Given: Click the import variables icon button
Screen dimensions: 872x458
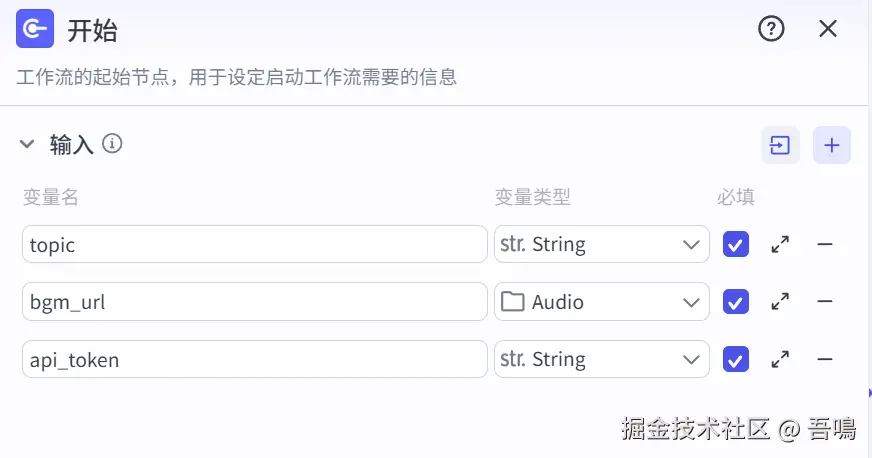Looking at the screenshot, I should pyautogui.click(x=780, y=145).
